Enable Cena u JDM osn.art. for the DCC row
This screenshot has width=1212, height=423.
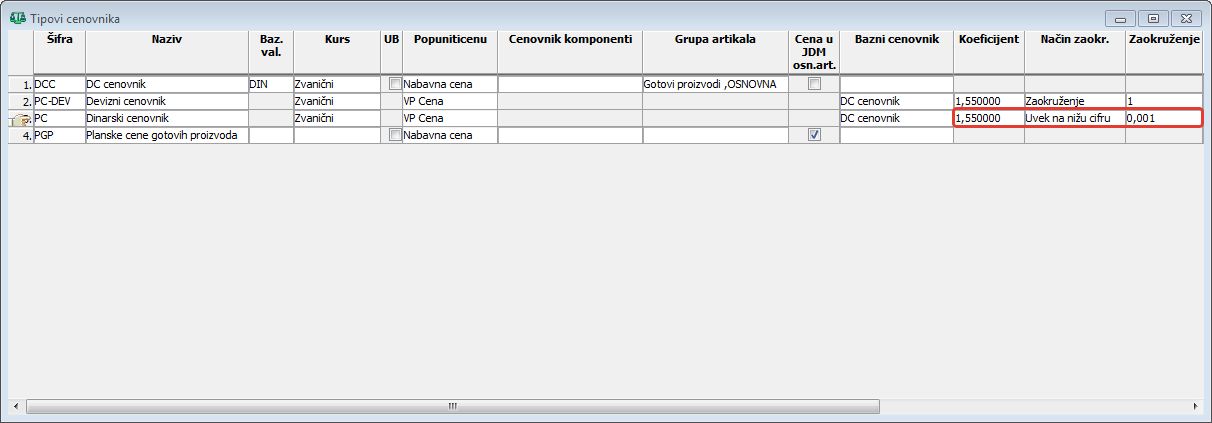point(814,84)
